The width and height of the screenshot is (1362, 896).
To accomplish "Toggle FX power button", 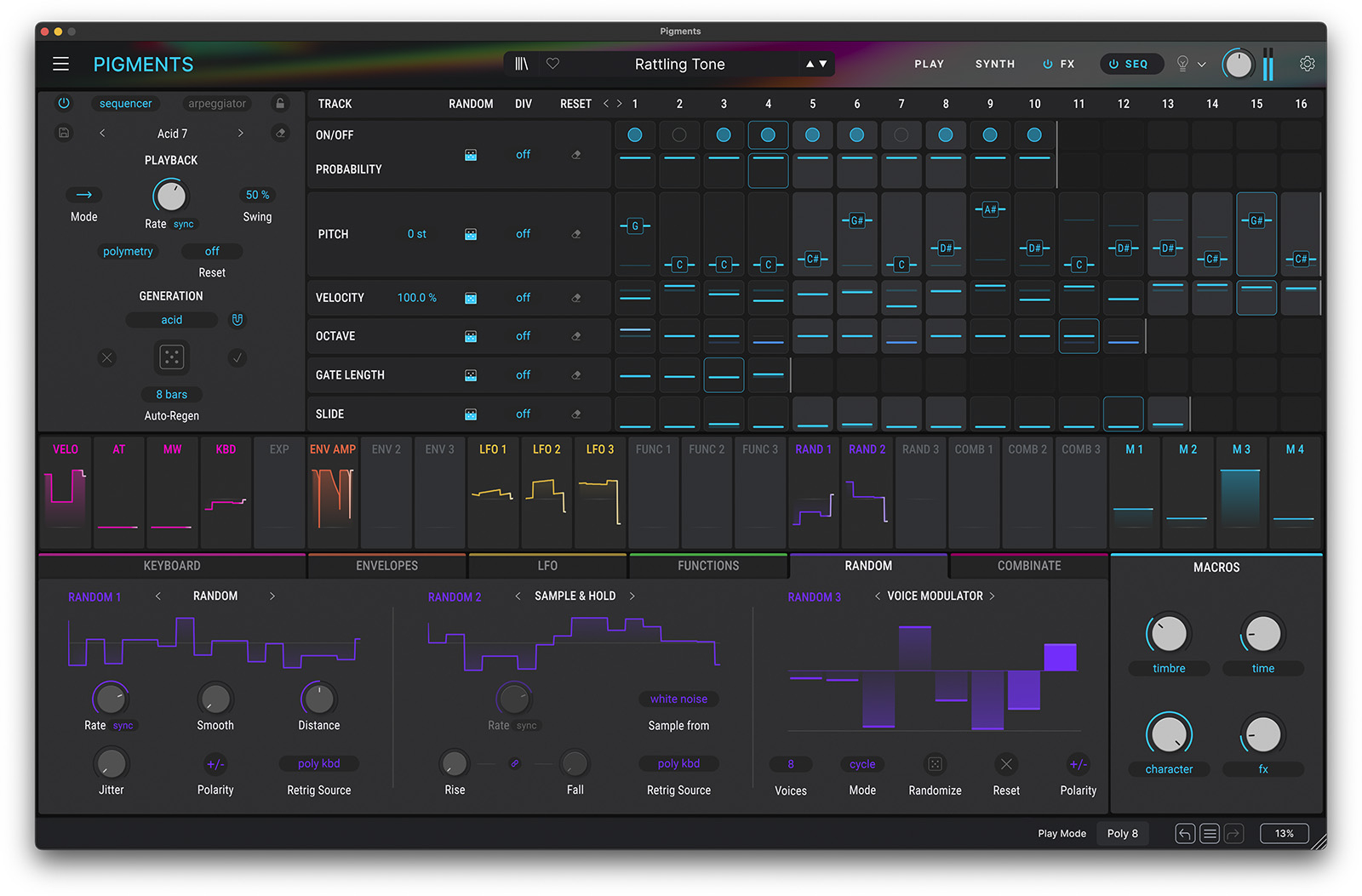I will pos(1047,64).
